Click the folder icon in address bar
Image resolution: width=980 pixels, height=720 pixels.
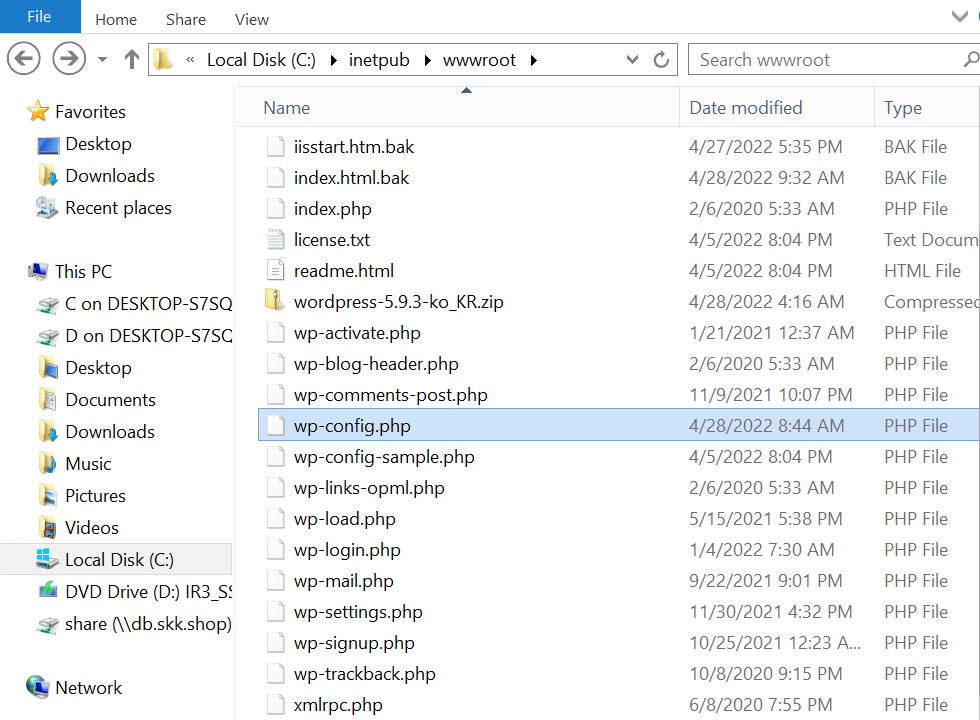pyautogui.click(x=164, y=59)
